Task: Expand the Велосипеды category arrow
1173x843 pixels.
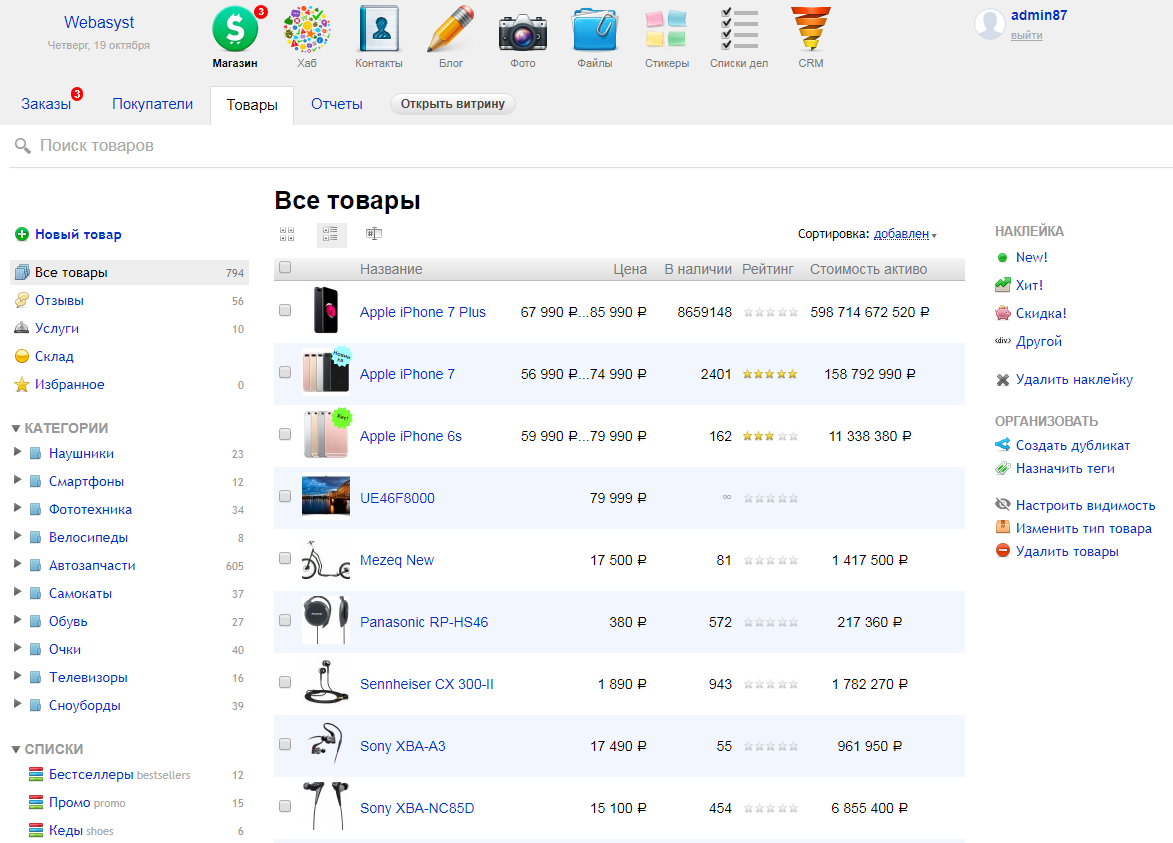Action: click(x=17, y=536)
